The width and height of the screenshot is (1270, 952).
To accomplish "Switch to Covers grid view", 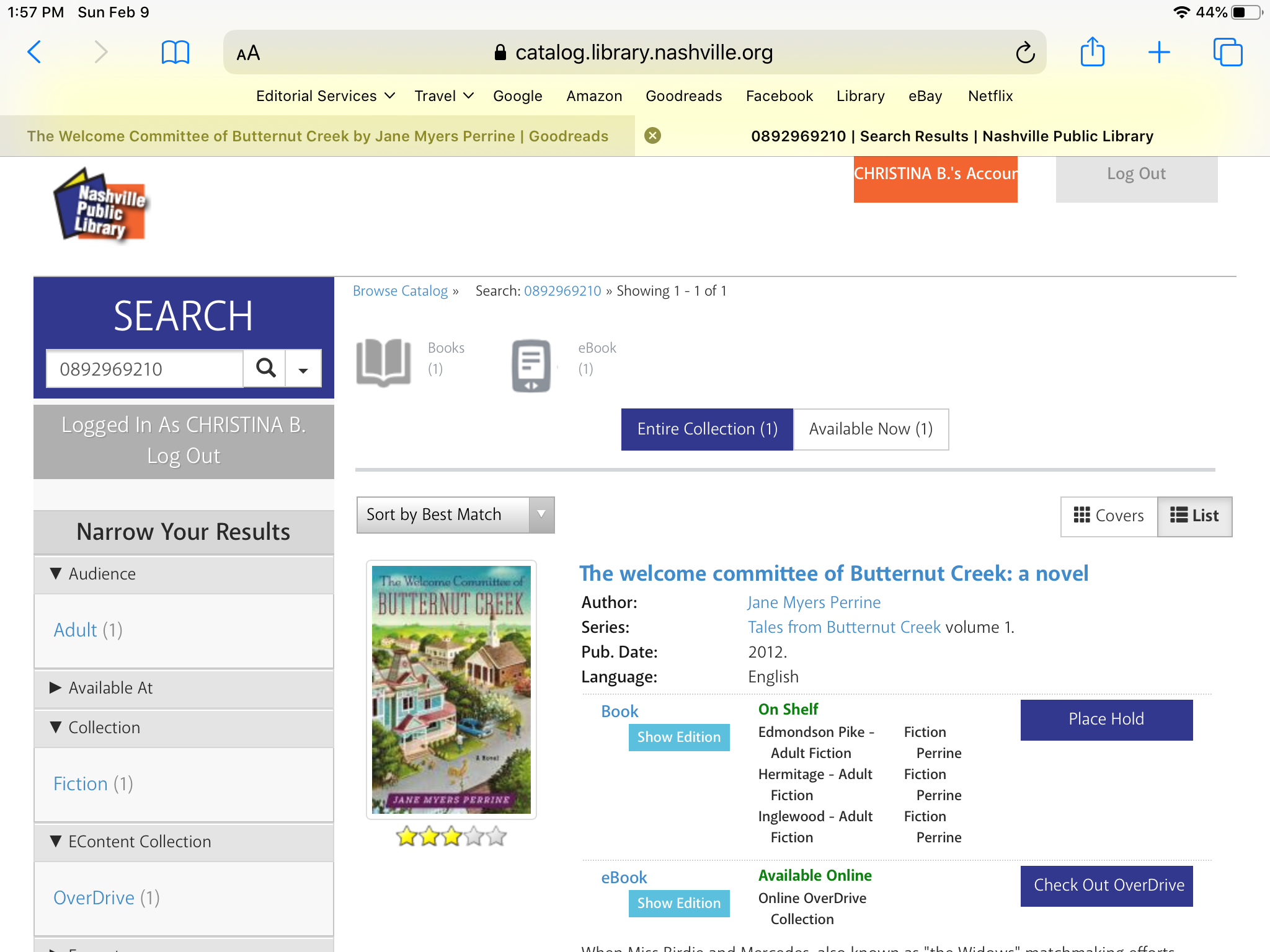I will coord(1109,516).
